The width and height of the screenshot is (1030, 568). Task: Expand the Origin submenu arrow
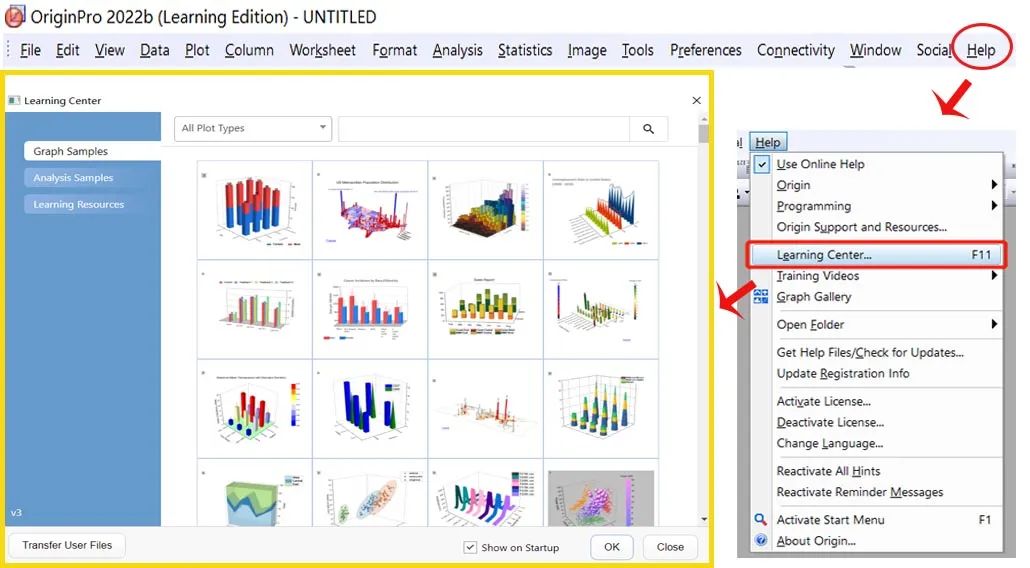[x=995, y=185]
